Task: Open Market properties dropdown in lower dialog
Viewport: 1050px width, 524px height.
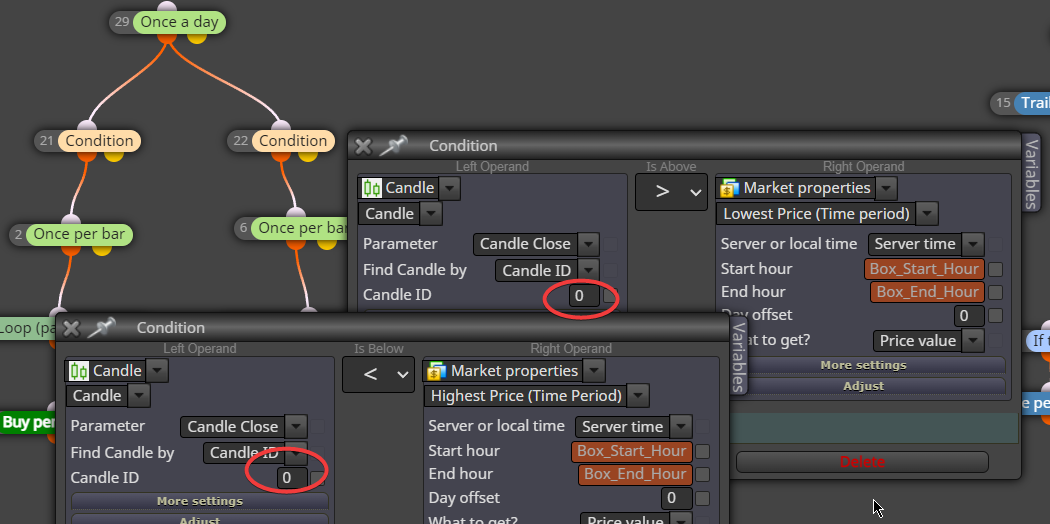Action: [594, 371]
